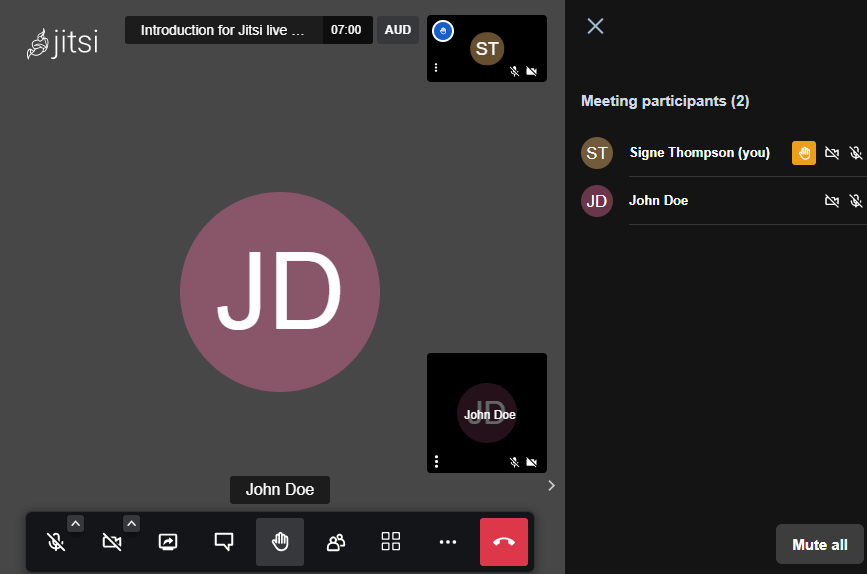Toggle the microphone mute button
This screenshot has height=574, width=867.
[56, 542]
